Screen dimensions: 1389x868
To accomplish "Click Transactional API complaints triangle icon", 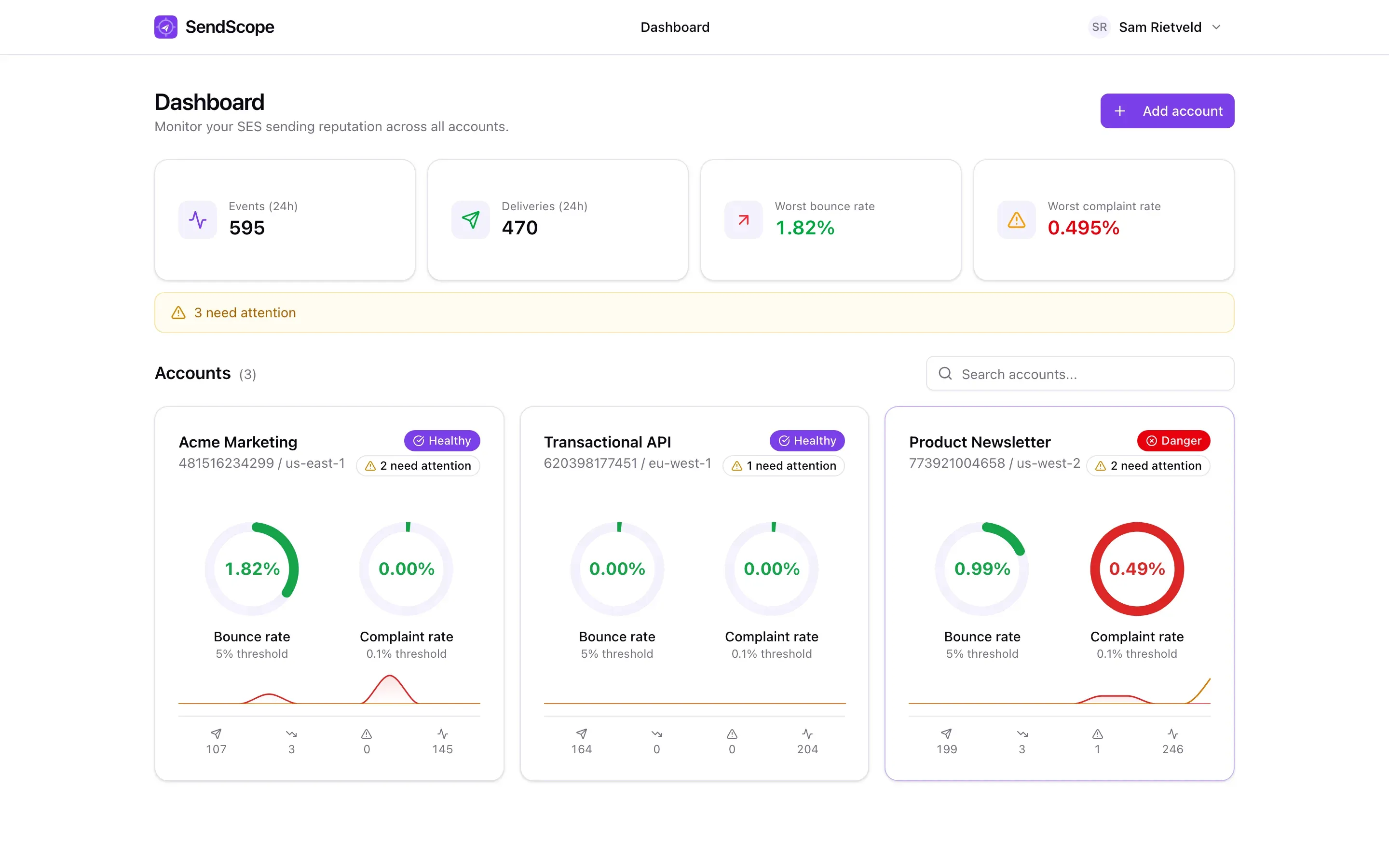I will coord(732,733).
